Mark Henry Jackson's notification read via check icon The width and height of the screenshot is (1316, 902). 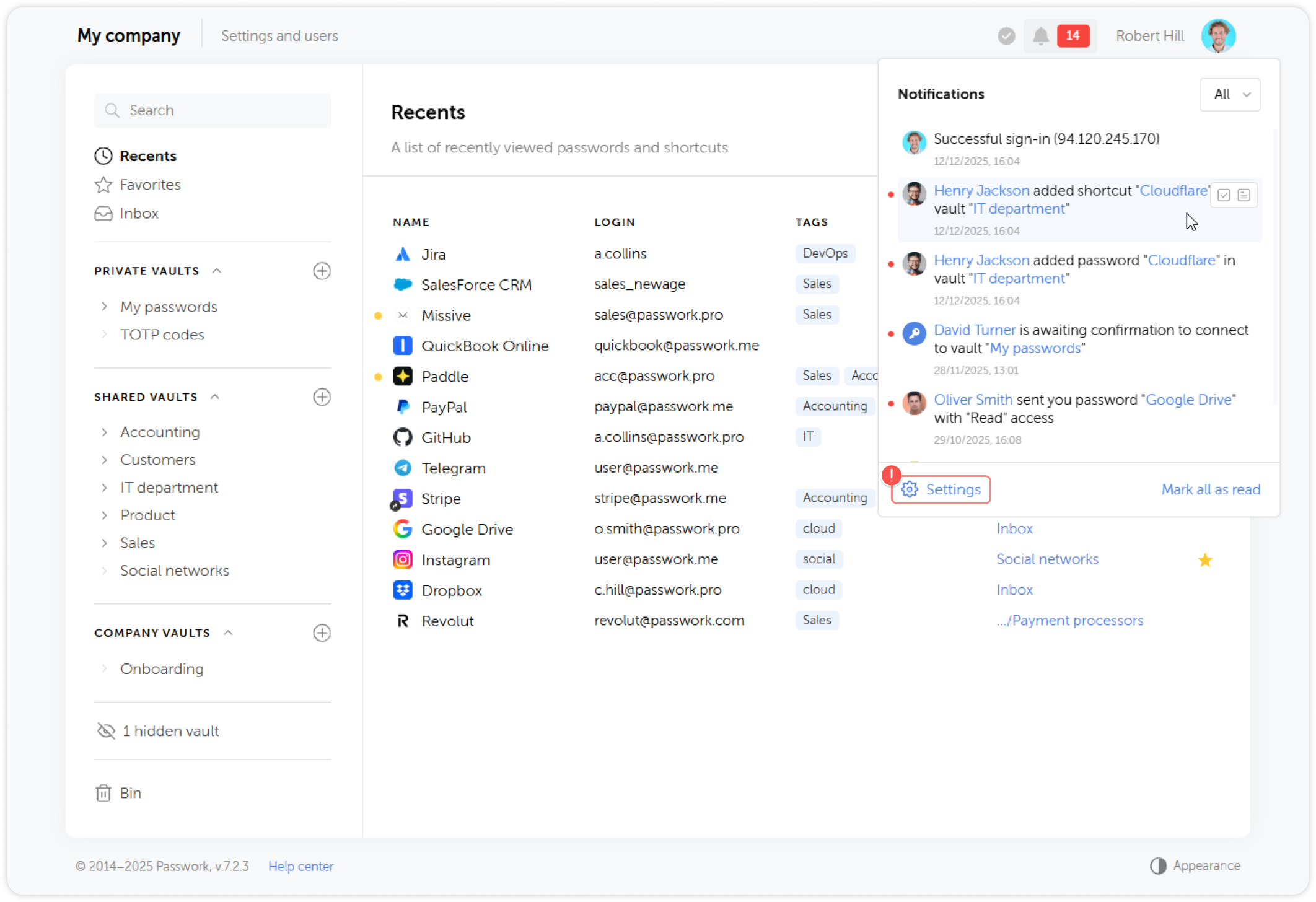point(1223,195)
